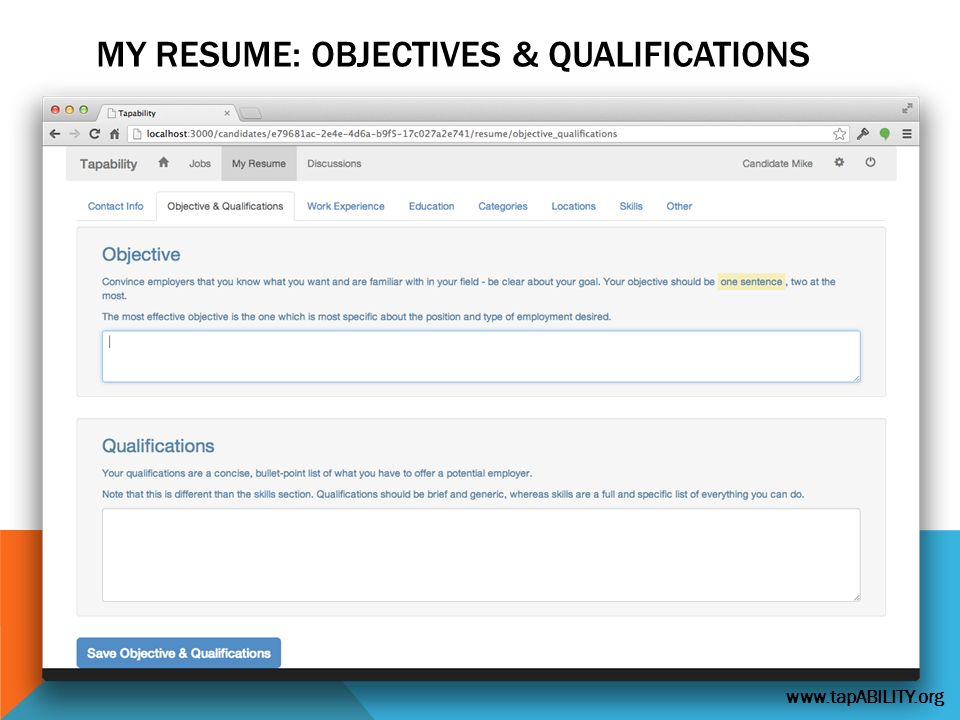Click Save Objective & Qualifications button
This screenshot has width=960, height=720.
pos(179,653)
